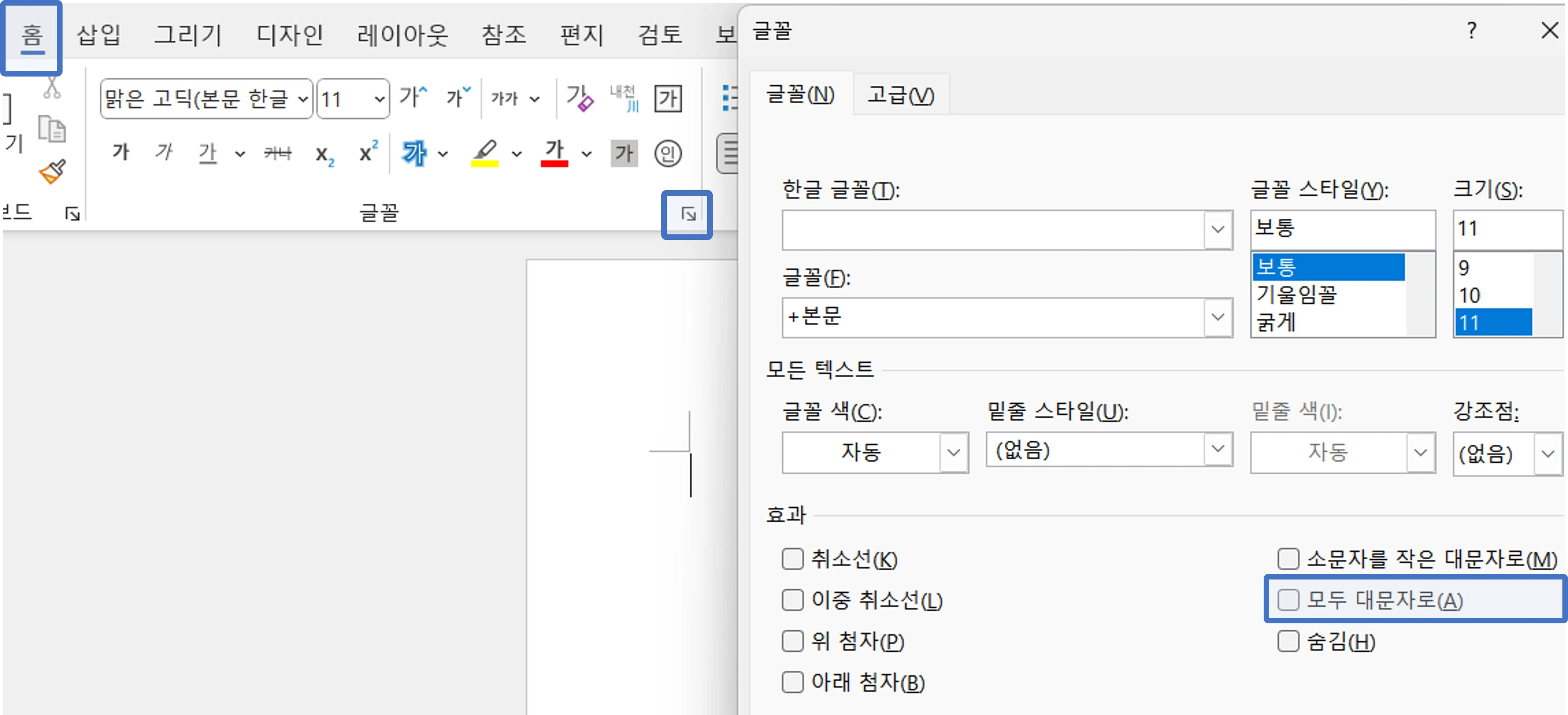Open the 한글 글꼴(T) dropdown
The width and height of the screenshot is (1568, 715).
(1218, 230)
